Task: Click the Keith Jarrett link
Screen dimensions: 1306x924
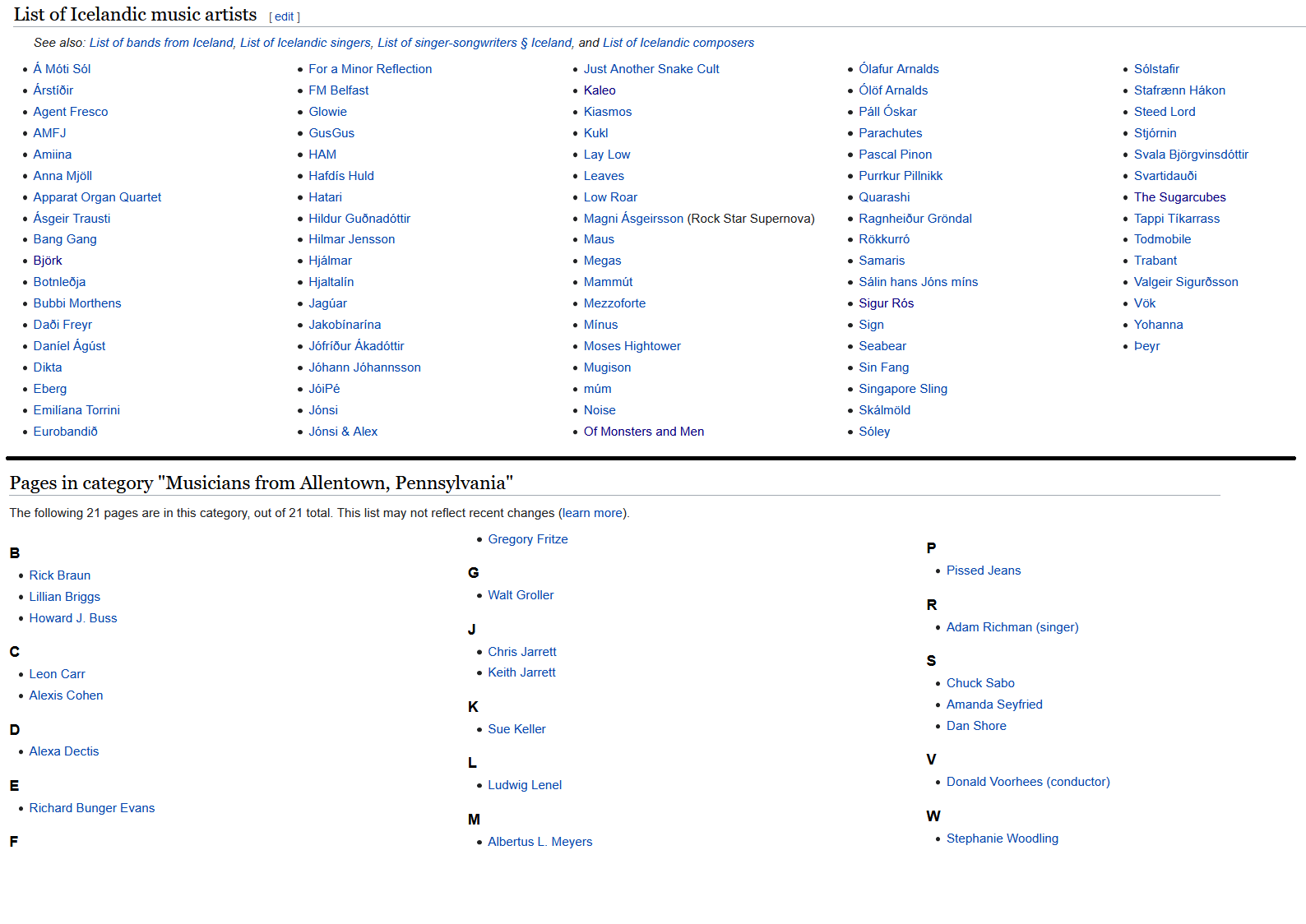Action: point(521,672)
